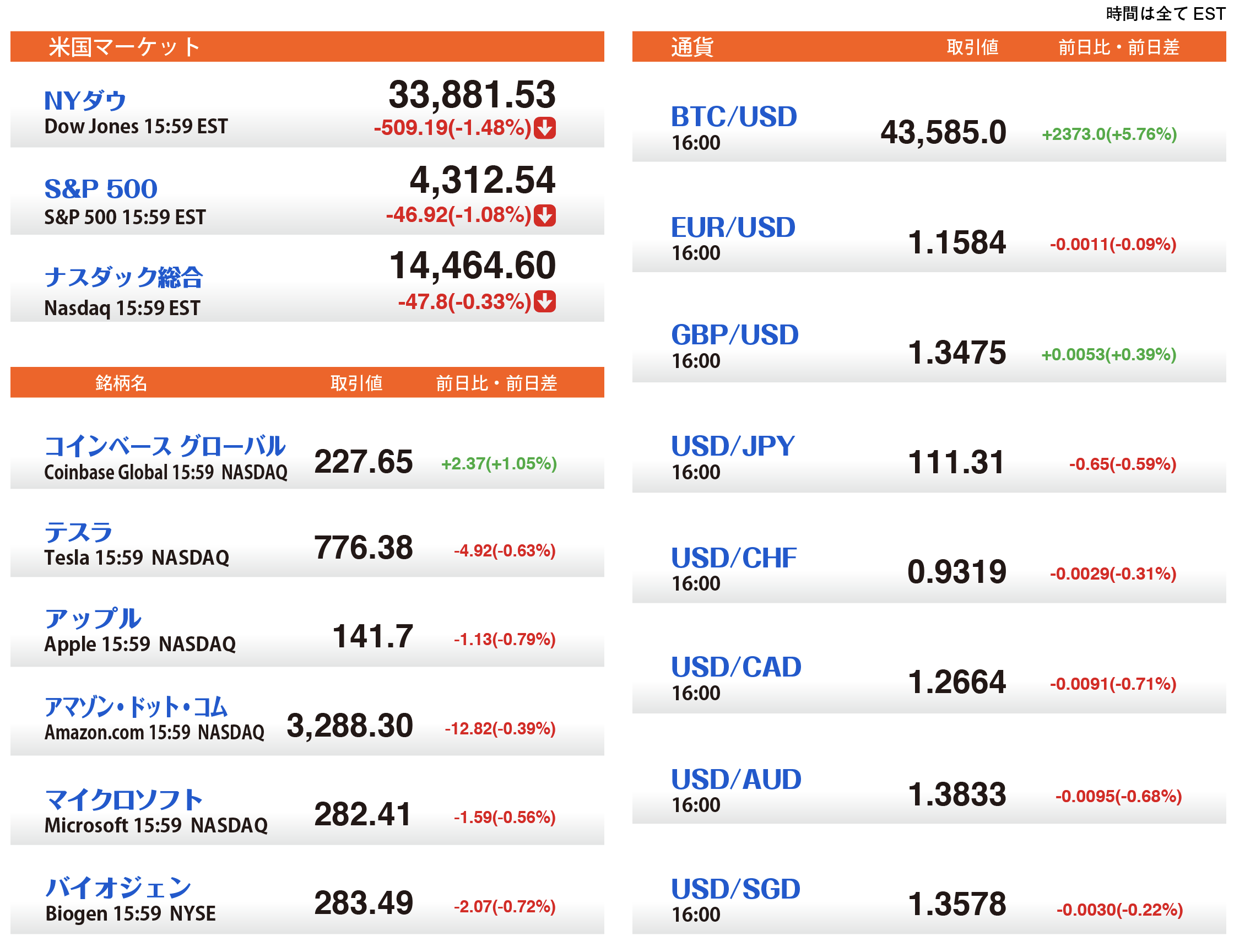Viewport: 1234px width, 952px height.
Task: Click the red down arrow beside S&P 500 change
Action: pos(545,215)
